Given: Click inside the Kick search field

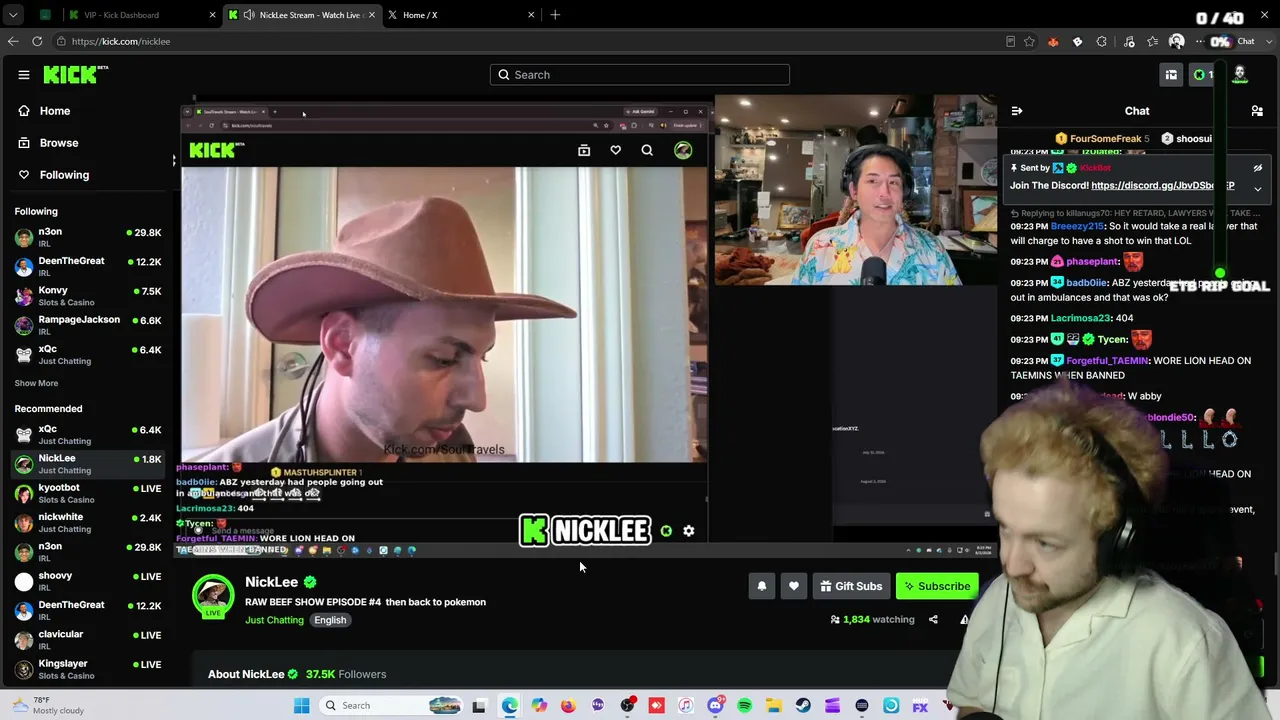Looking at the screenshot, I should tap(640, 75).
